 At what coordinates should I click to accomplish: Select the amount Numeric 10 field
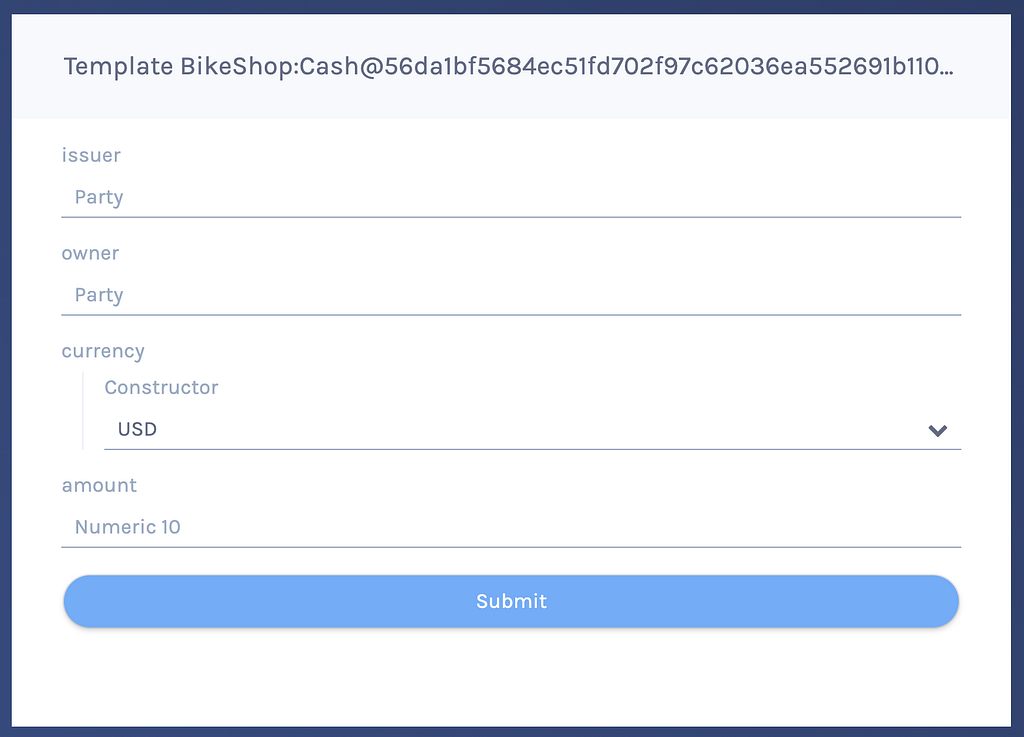point(511,527)
